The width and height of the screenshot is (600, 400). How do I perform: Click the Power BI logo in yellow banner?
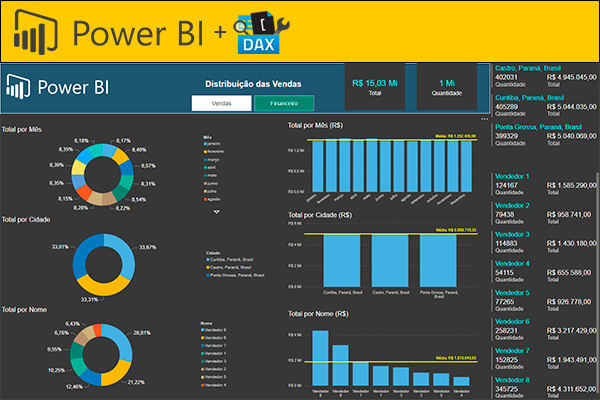point(35,32)
